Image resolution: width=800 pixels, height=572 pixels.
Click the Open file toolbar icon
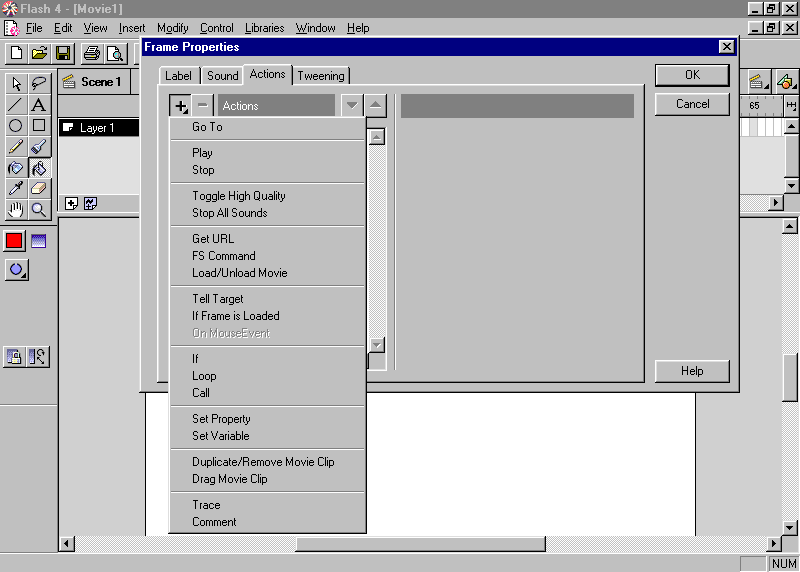click(39, 53)
